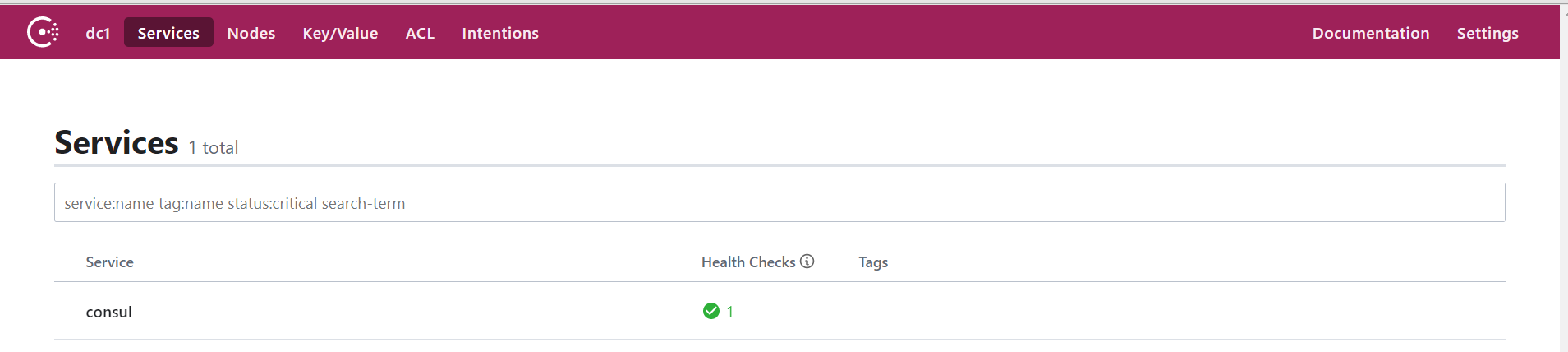
Task: Switch to the Nodes tab
Action: click(251, 33)
